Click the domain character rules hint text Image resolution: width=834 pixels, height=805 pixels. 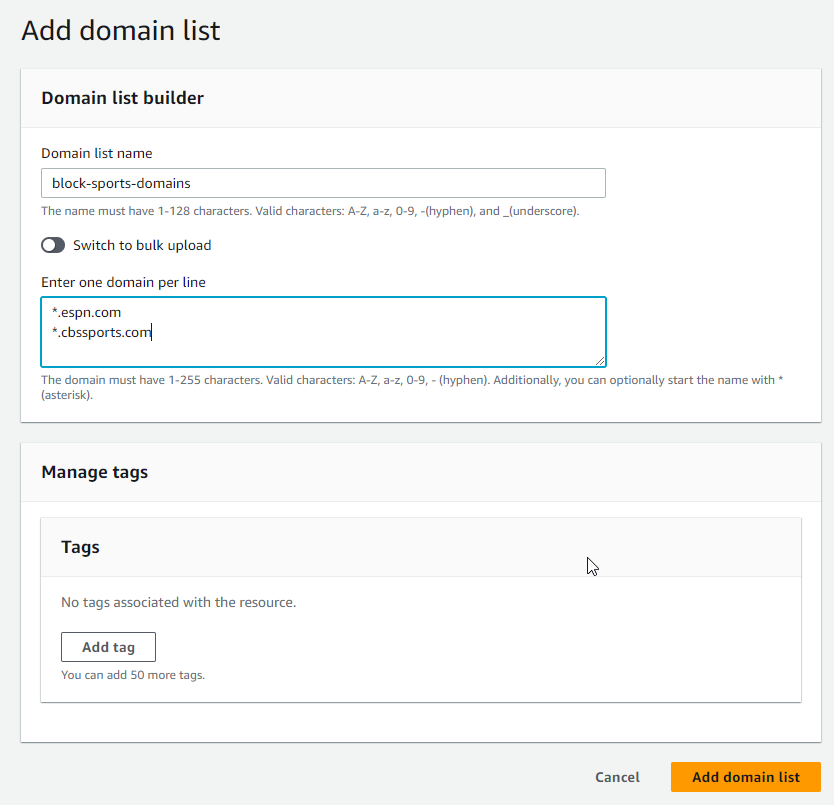click(412, 387)
